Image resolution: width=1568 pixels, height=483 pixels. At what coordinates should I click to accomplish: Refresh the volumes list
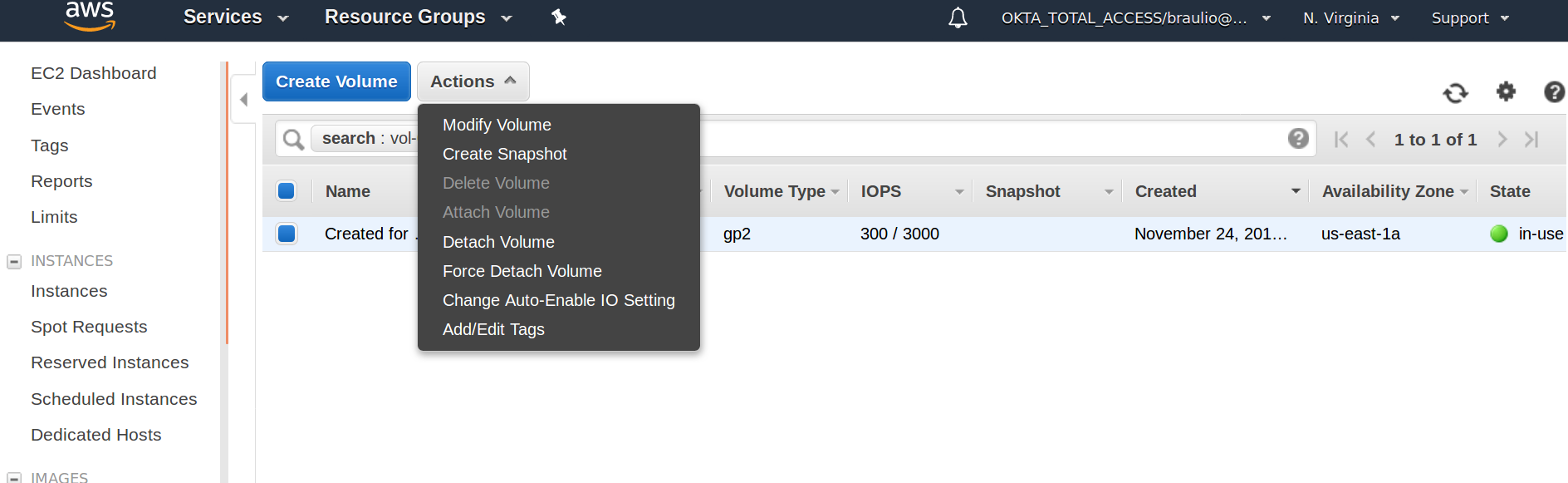click(1455, 92)
